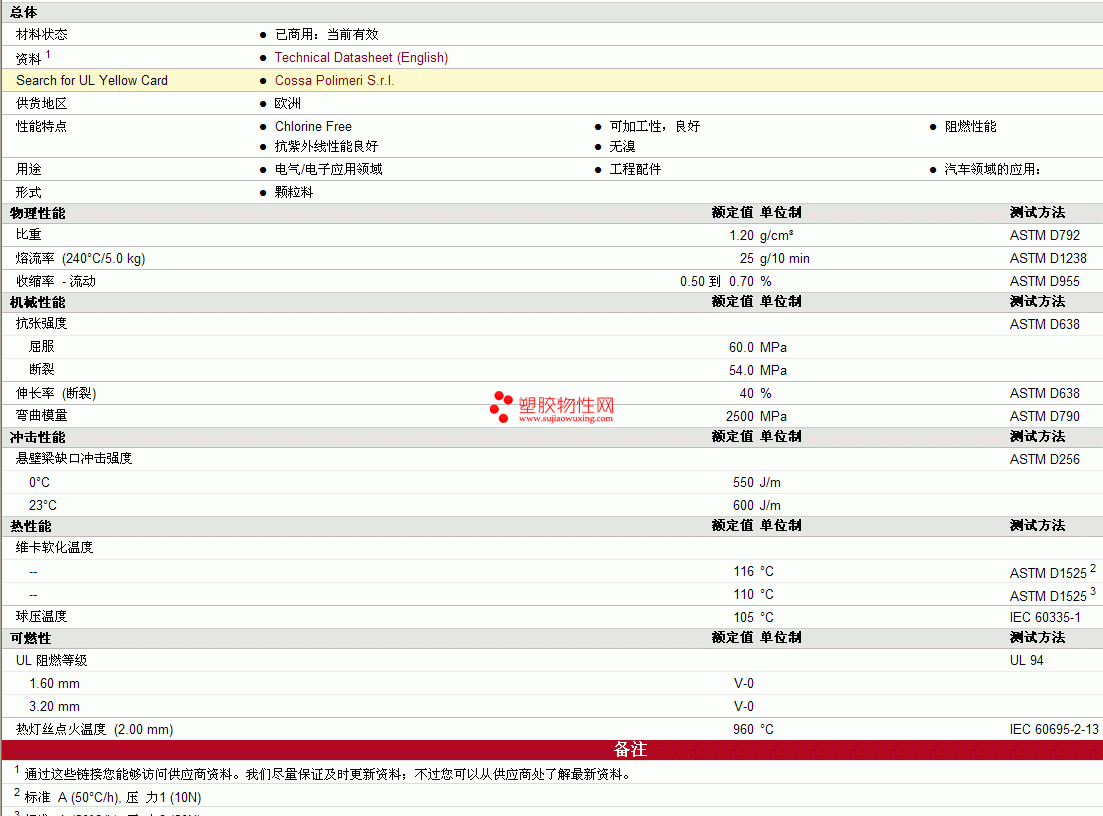Click the 已商用：当前有效 value
1103x816 pixels.
[x=326, y=34]
